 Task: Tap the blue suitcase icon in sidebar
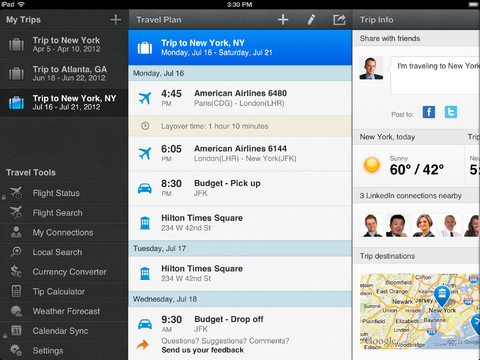[16, 103]
